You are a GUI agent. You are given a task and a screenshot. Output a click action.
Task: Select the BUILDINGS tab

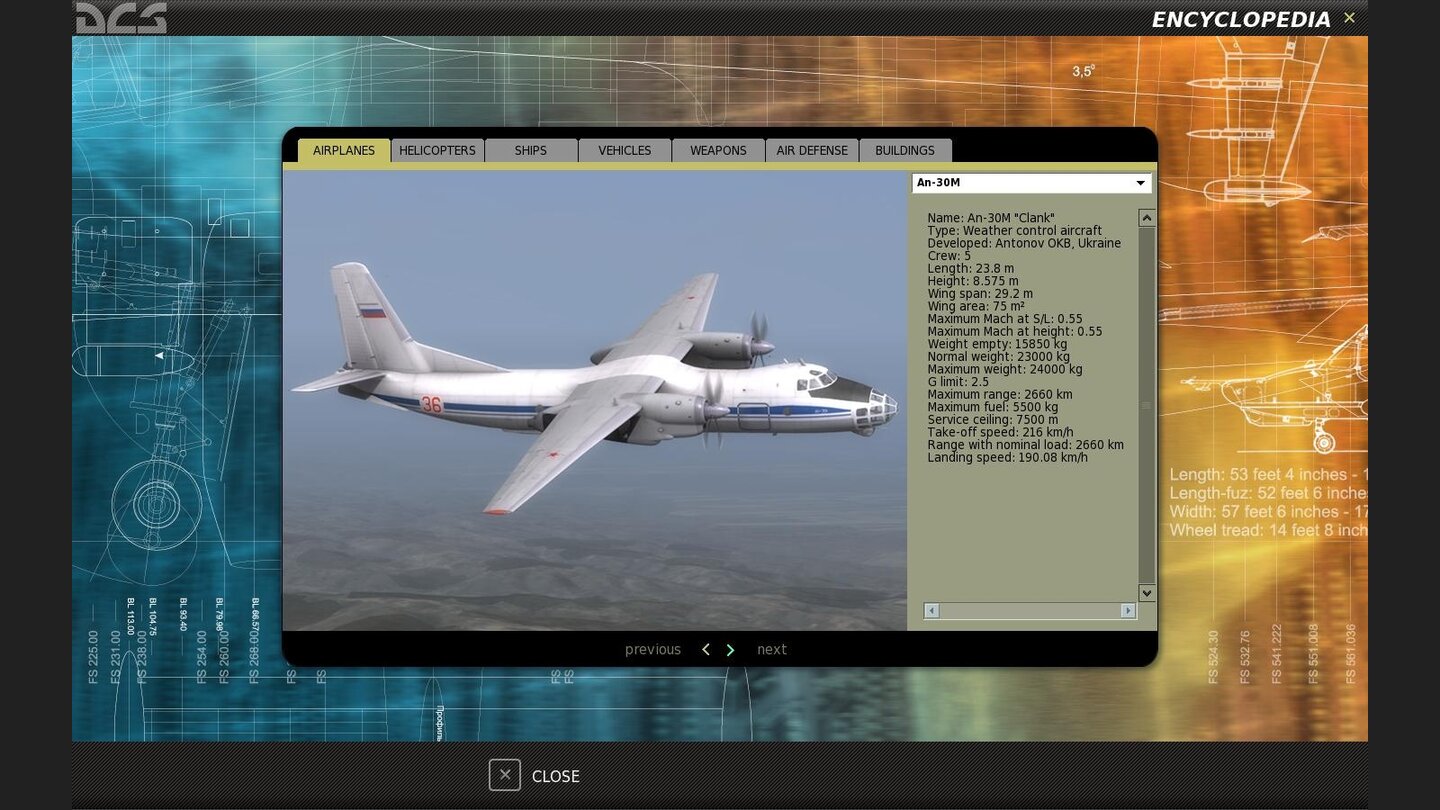[905, 150]
